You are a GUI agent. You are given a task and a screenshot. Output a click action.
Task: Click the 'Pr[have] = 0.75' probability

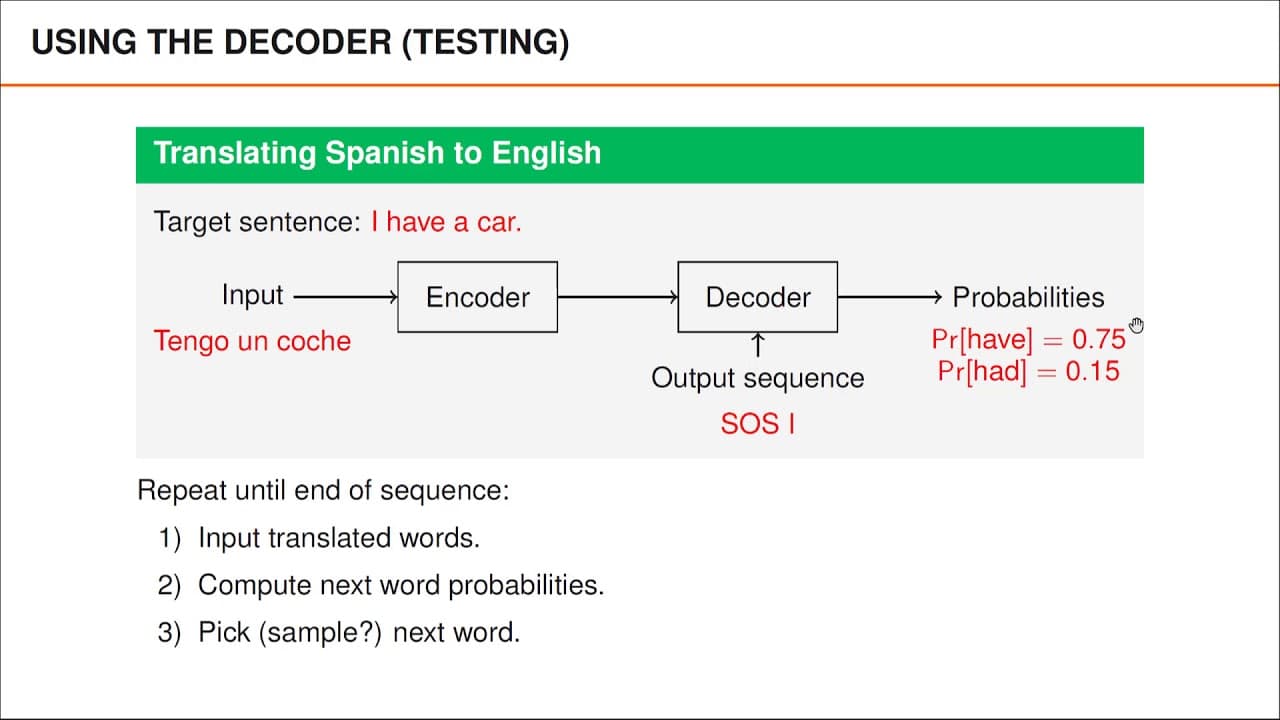coord(1028,339)
